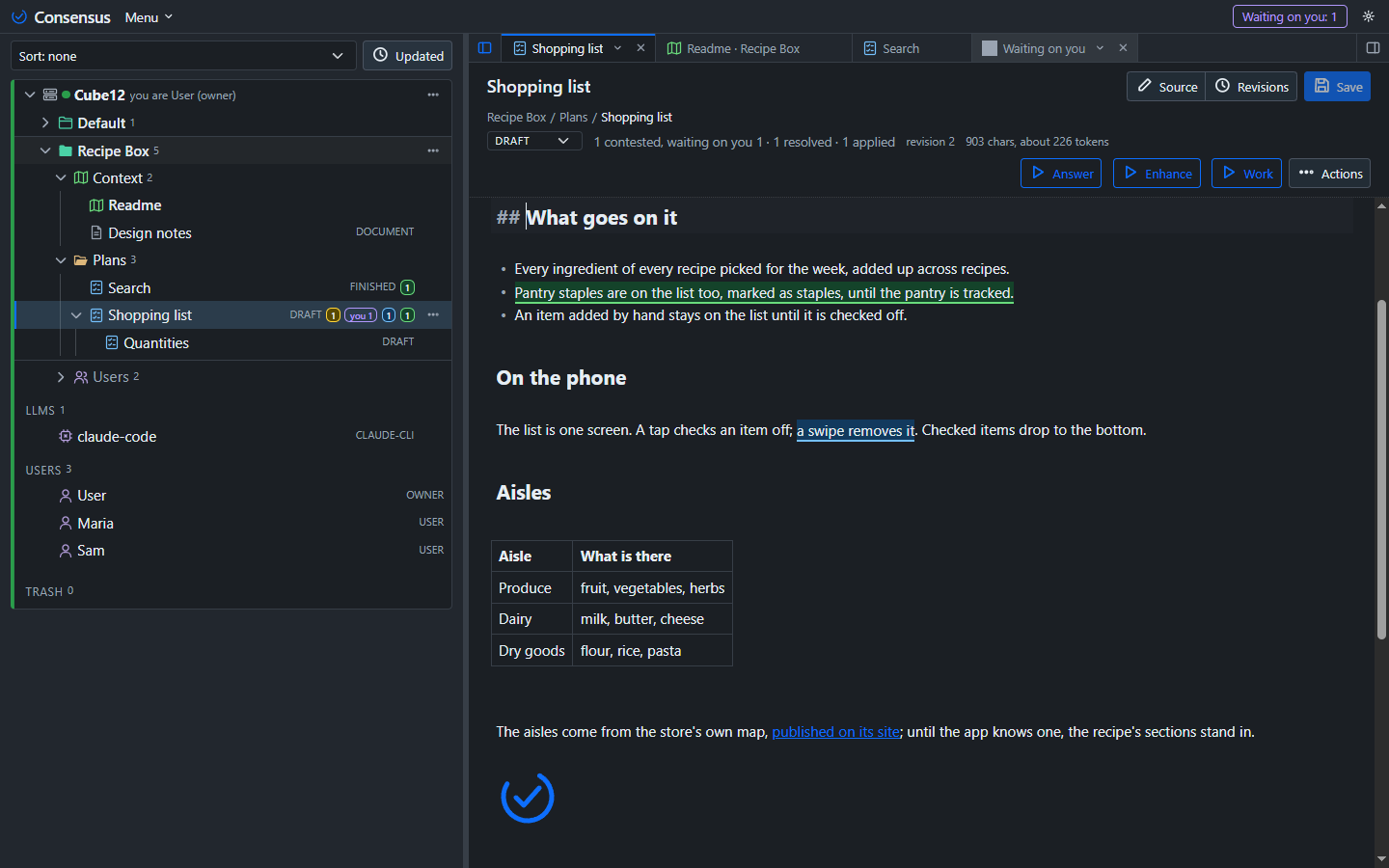Toggle the light/dark theme sun icon
The width and height of the screenshot is (1389, 868).
click(x=1368, y=16)
